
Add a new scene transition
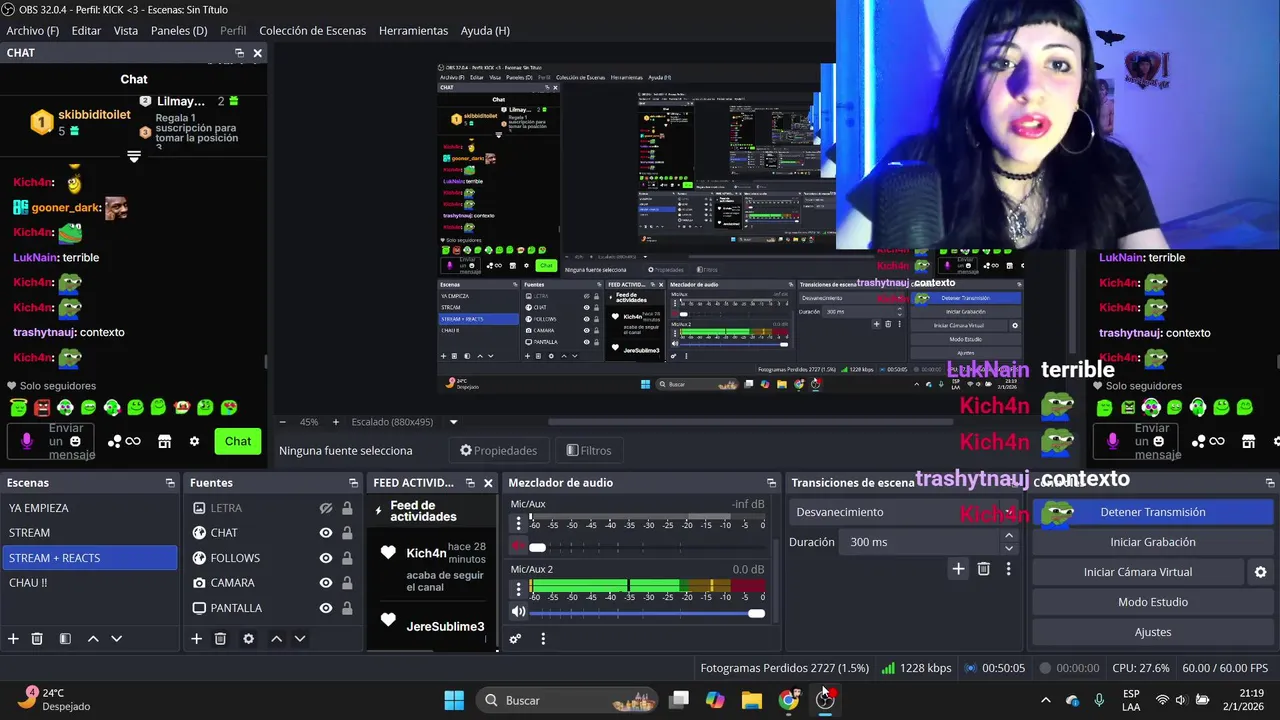click(x=958, y=569)
